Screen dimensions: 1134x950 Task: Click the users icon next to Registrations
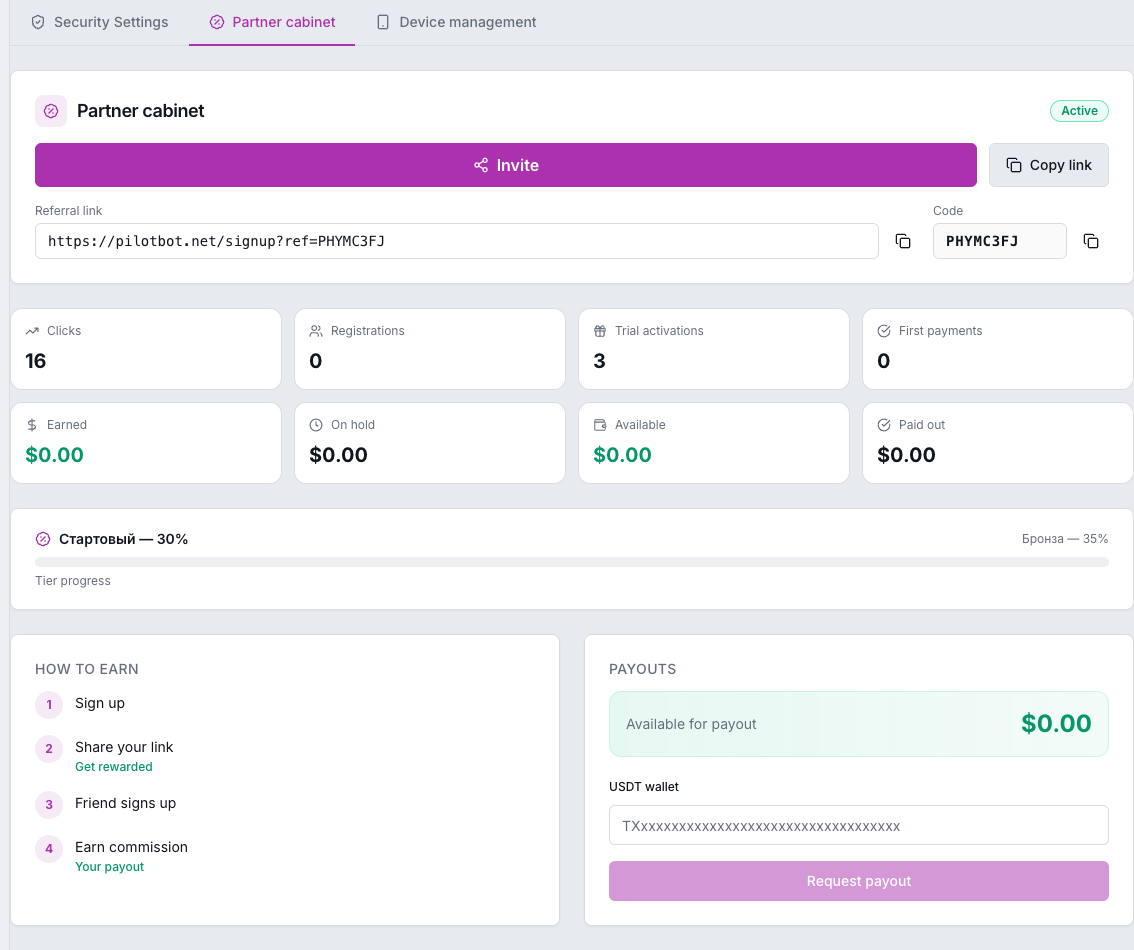[x=316, y=331]
